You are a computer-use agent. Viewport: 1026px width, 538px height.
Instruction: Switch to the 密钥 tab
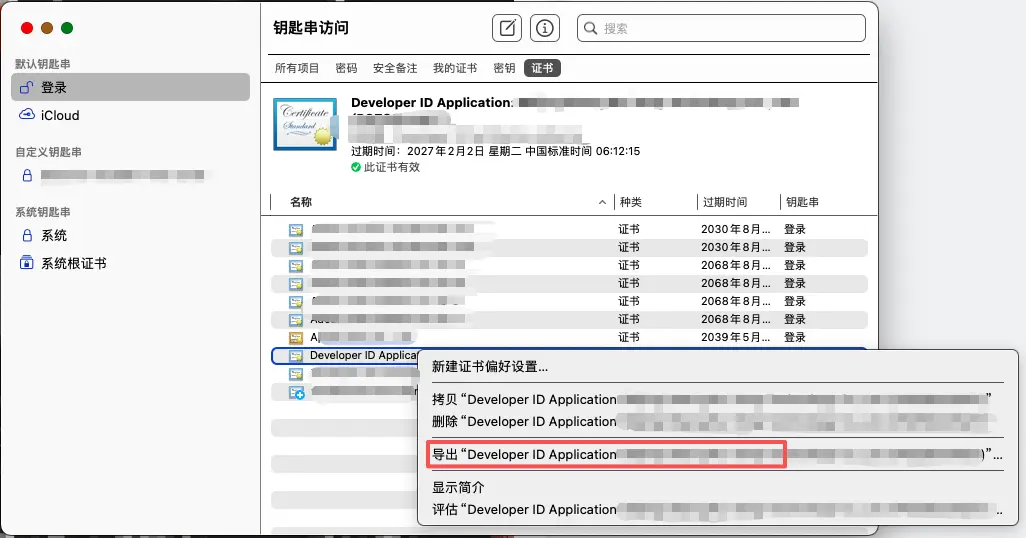coord(504,68)
